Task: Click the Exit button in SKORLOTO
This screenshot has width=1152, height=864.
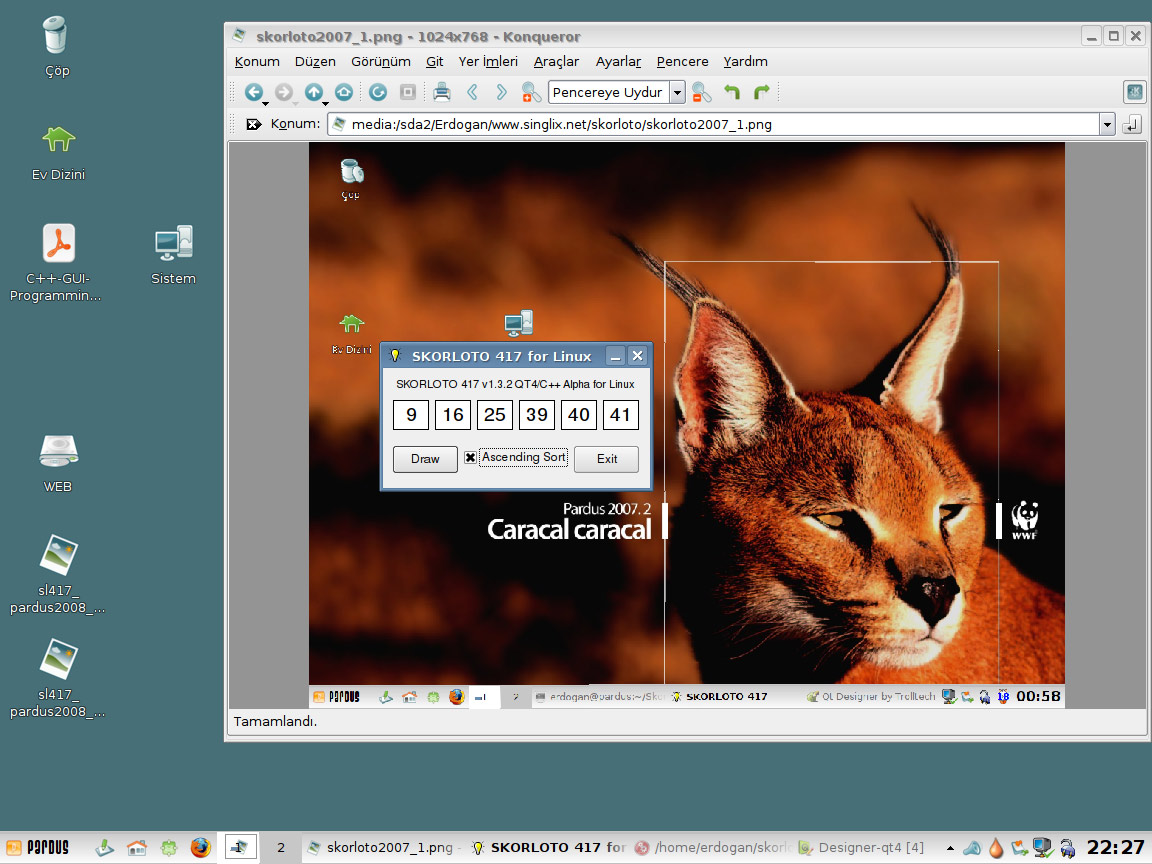Action: (x=607, y=458)
